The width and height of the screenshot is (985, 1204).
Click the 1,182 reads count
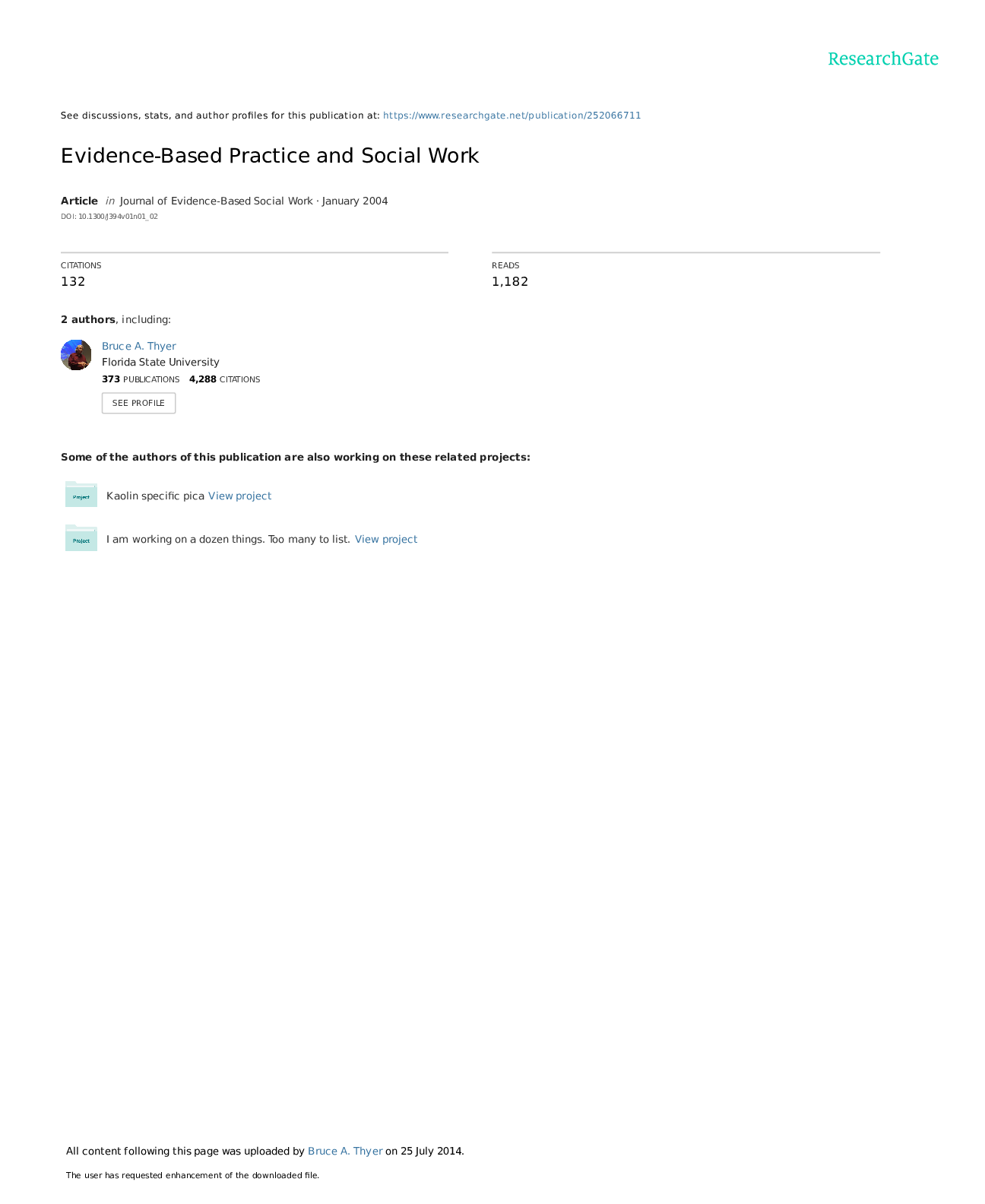(x=509, y=281)
